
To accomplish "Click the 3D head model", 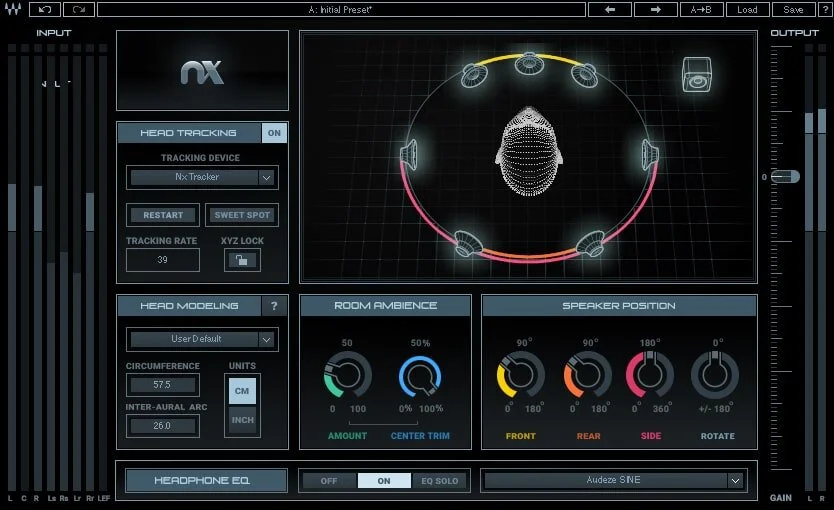I will (x=529, y=152).
